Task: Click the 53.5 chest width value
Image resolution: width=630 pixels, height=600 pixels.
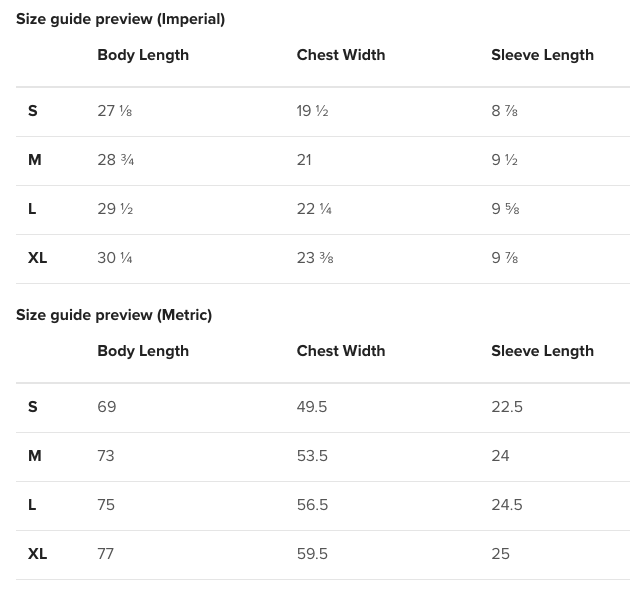Action: [312, 456]
